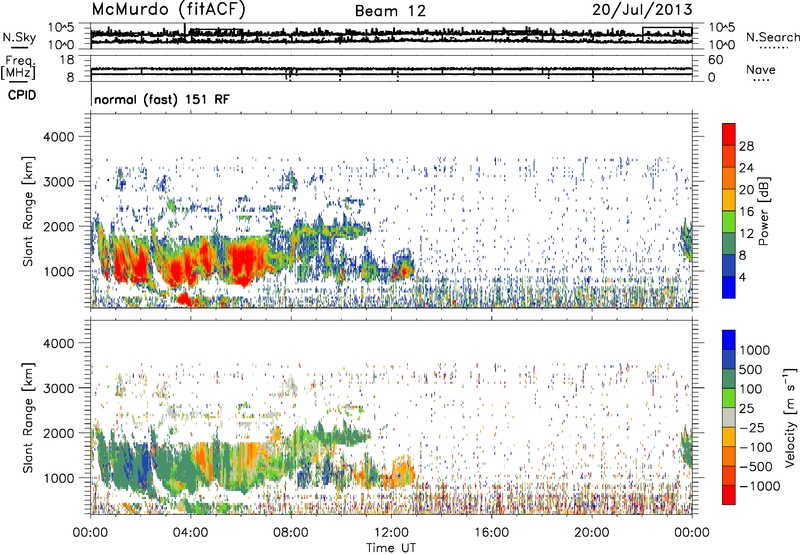Click the "McMurdo (fitACF)" plot title
Viewport: 800px width, 554px height.
168,10
